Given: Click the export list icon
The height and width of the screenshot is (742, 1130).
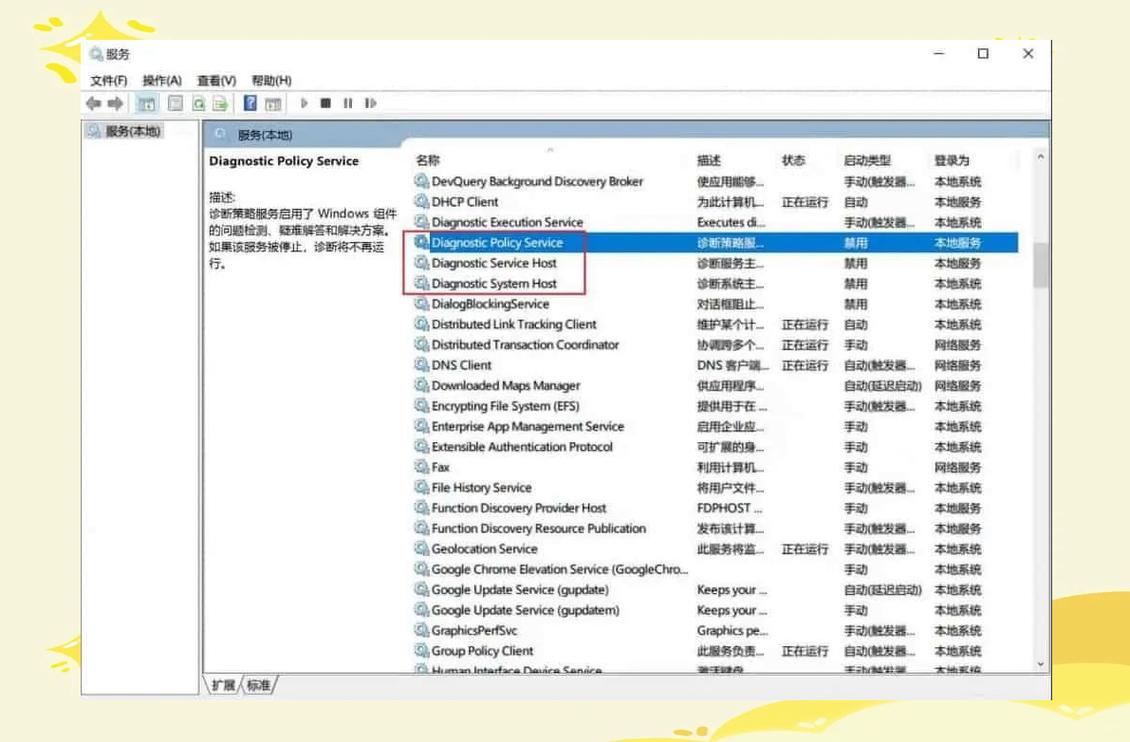Looking at the screenshot, I should point(219,100).
